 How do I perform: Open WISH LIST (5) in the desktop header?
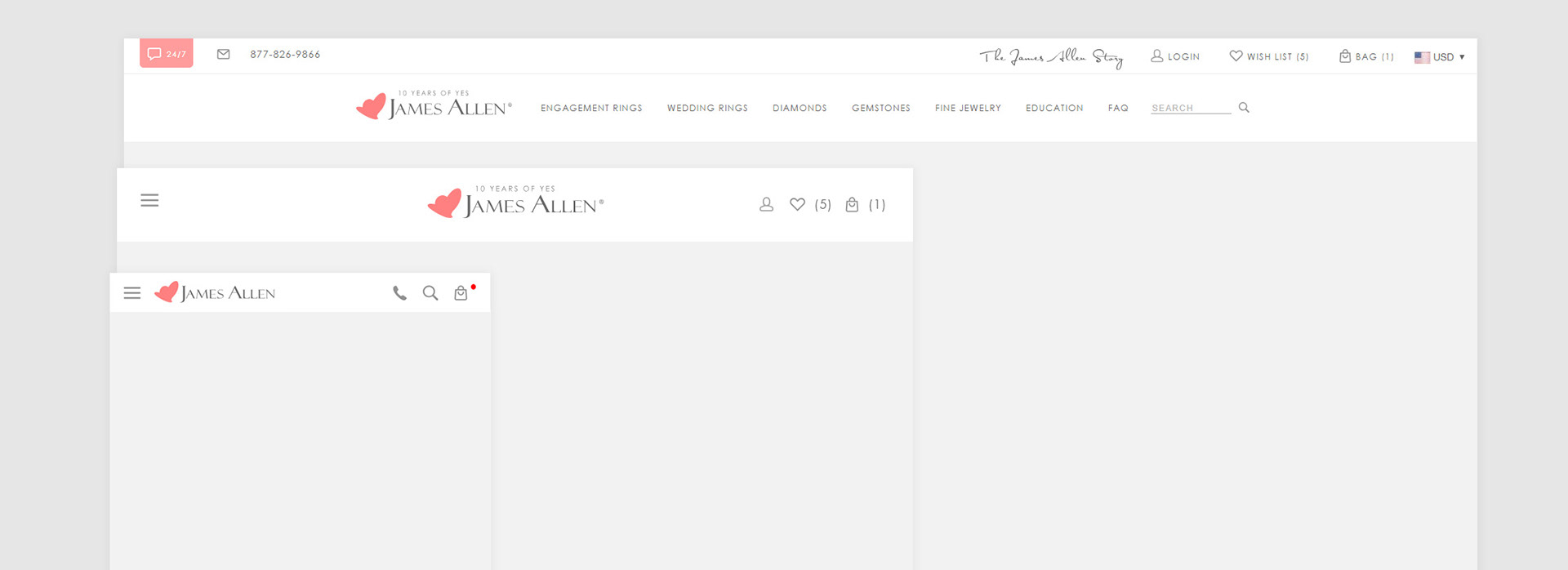tap(1269, 56)
